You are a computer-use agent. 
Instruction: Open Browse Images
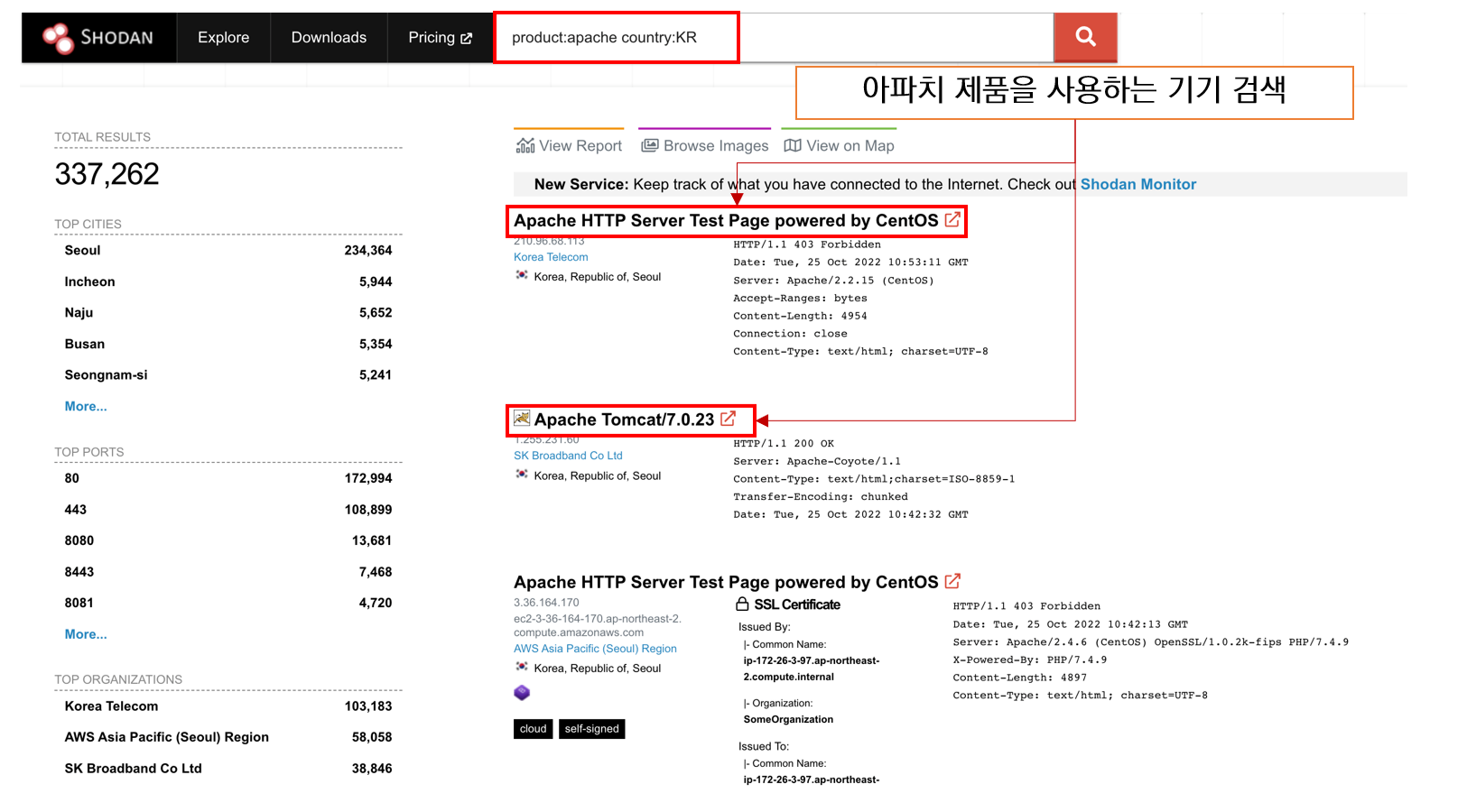point(705,145)
